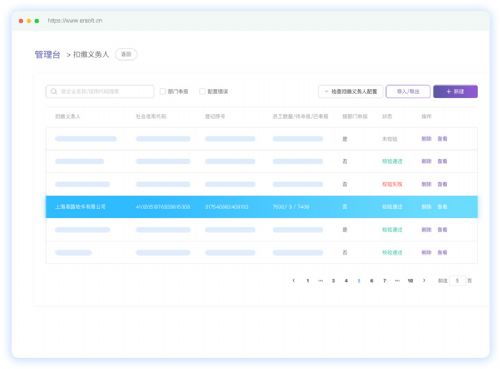This screenshot has width=500, height=369.
Task: Select page 10 in the pagination
Action: click(x=410, y=281)
